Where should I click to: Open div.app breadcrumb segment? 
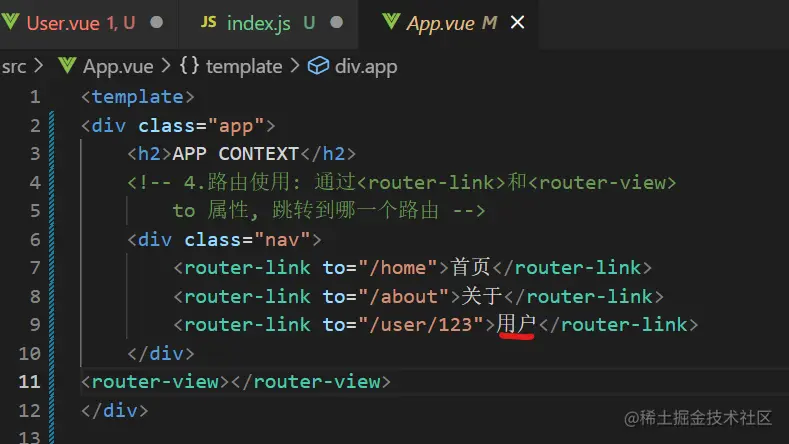point(366,66)
